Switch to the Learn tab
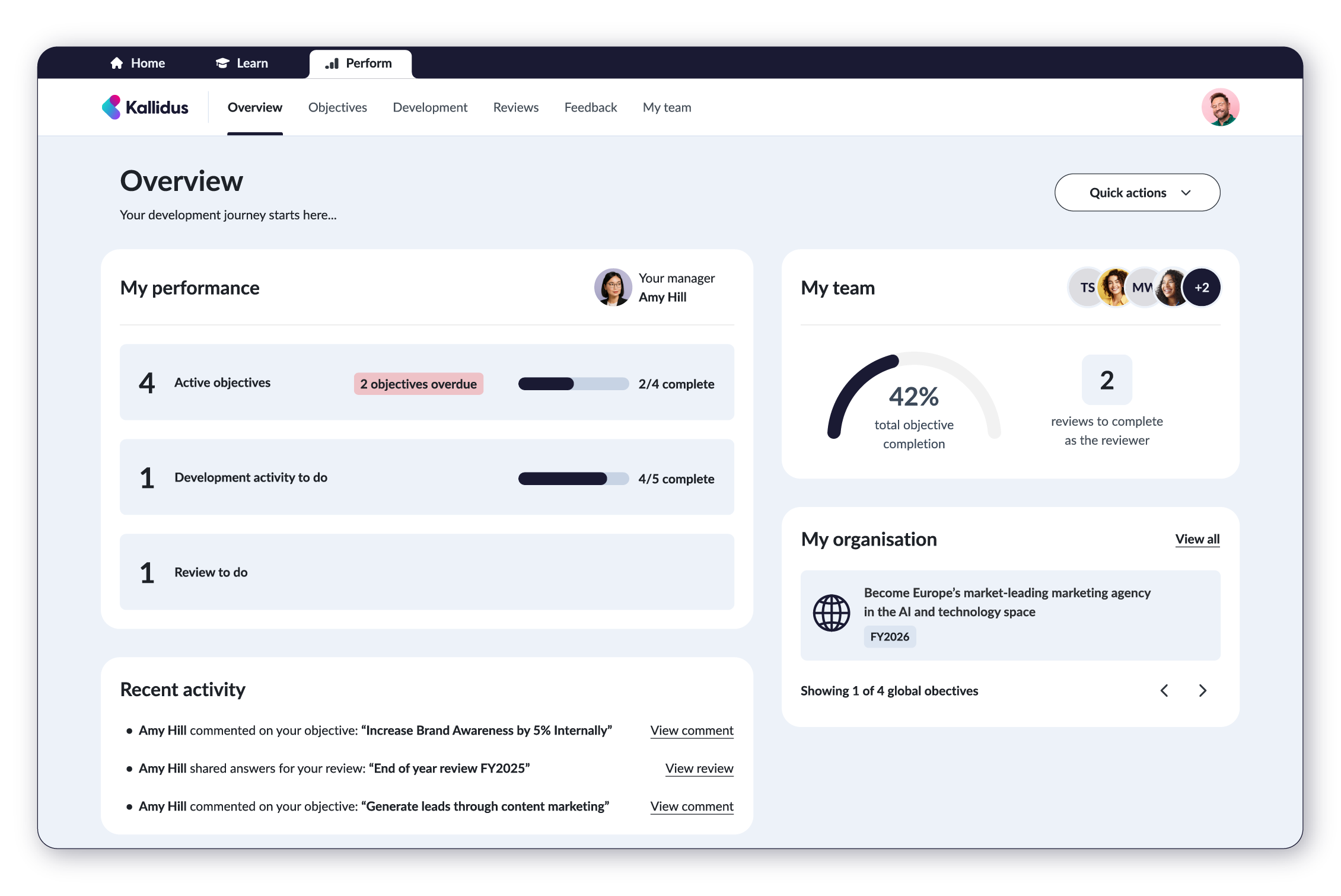This screenshot has width=1341, height=896. (242, 63)
